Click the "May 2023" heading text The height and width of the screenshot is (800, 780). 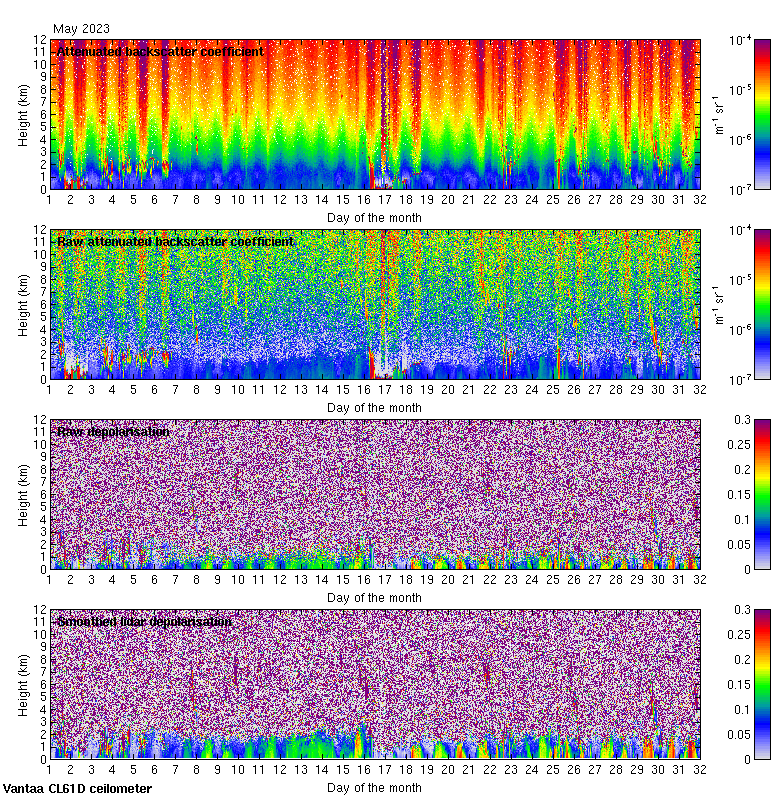coord(81,29)
